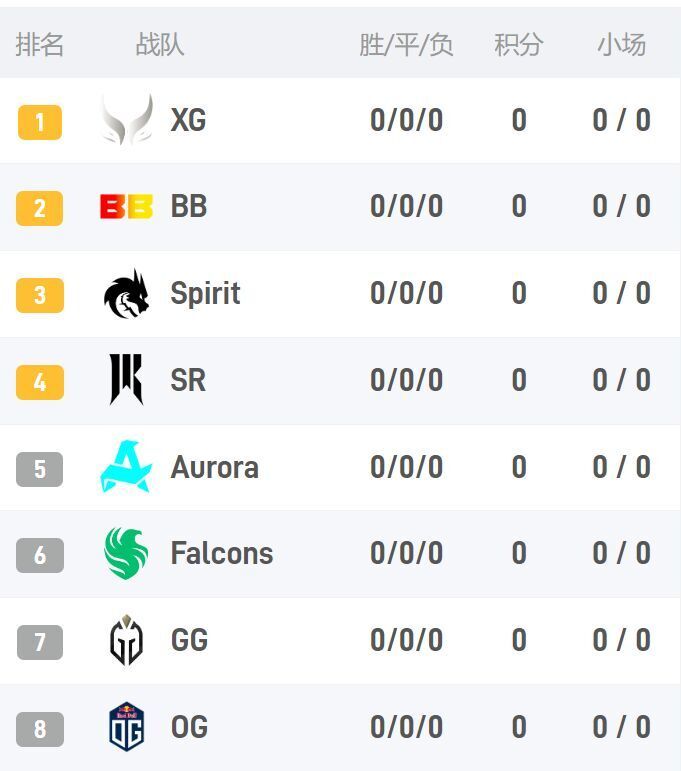Open the GG gladiator logo
Image resolution: width=681 pixels, height=771 pixels.
tap(127, 640)
